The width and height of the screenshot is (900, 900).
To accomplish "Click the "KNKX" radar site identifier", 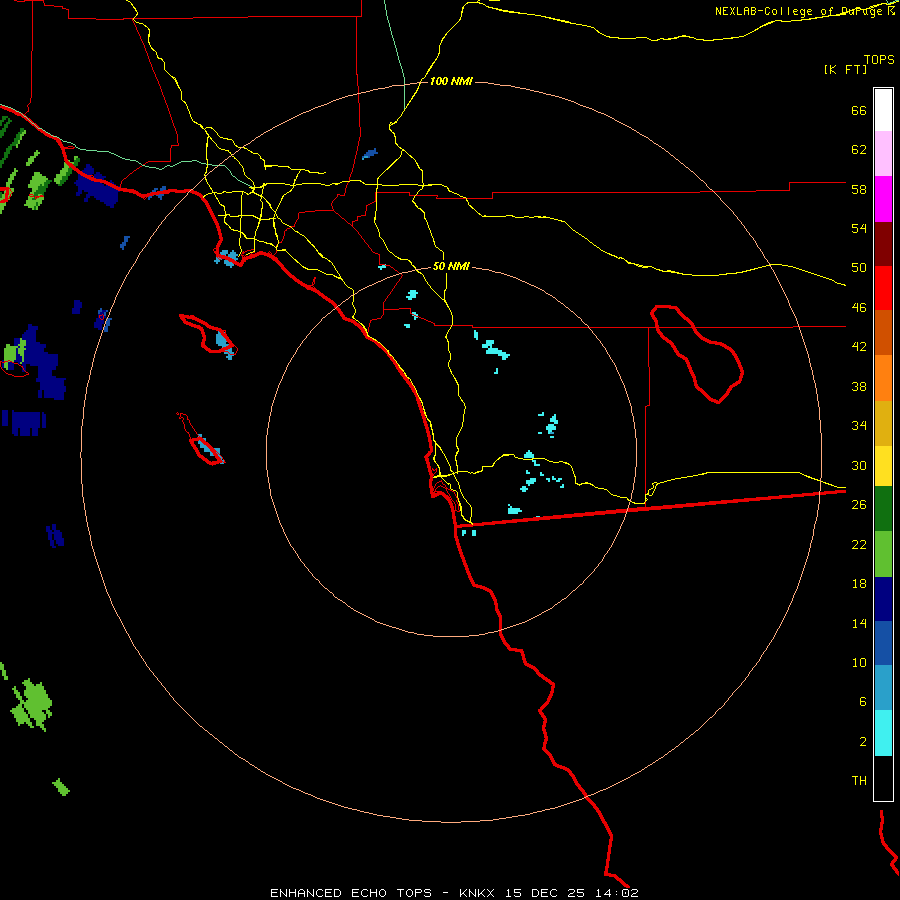I will pyautogui.click(x=476, y=893).
